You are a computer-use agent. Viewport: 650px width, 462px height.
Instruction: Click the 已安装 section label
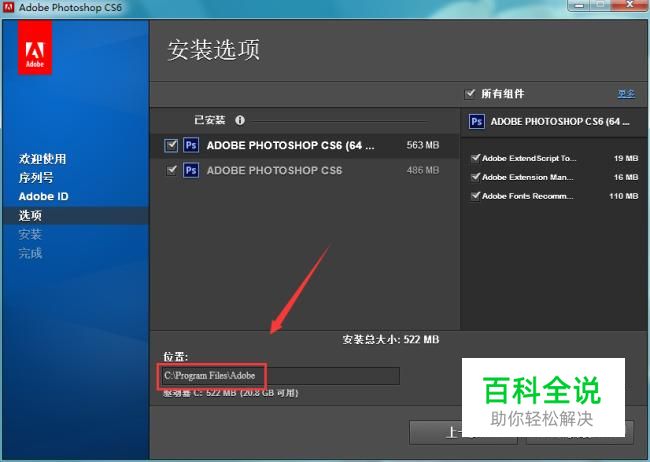coord(210,120)
